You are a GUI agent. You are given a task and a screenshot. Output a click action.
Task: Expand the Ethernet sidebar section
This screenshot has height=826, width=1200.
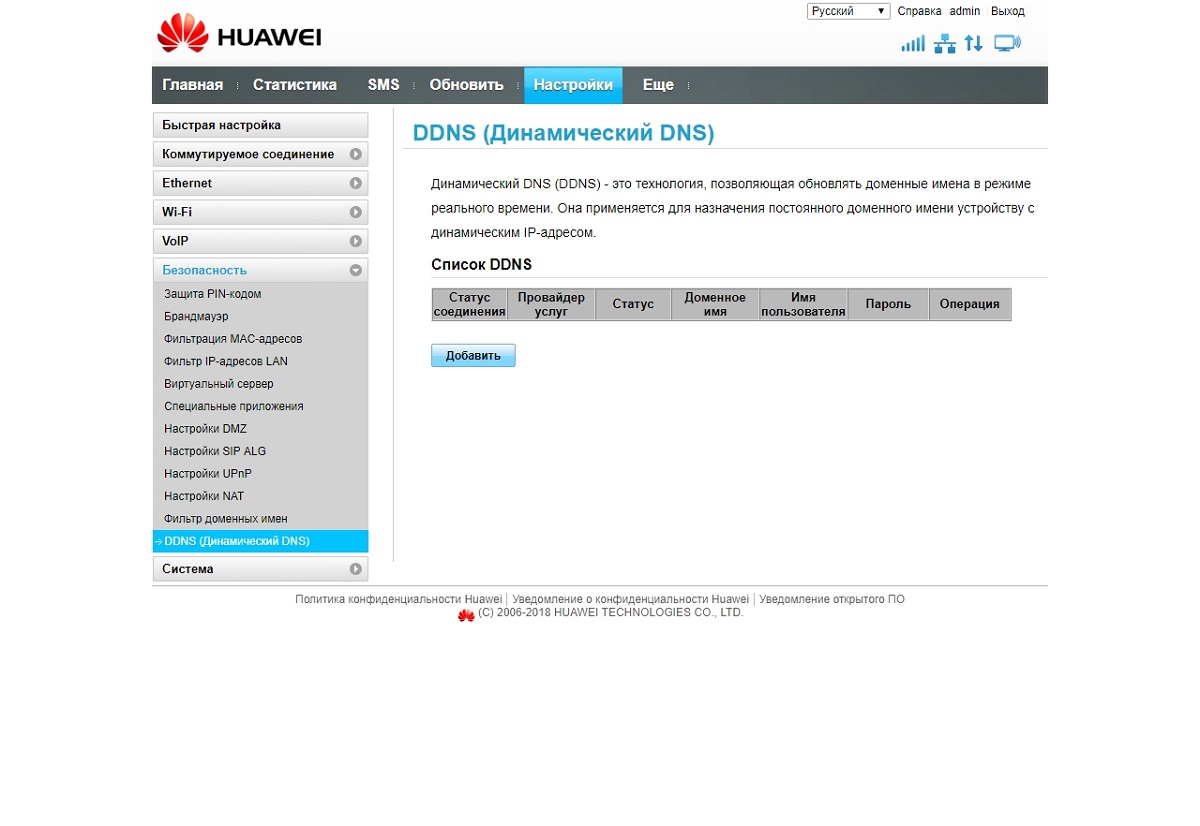pyautogui.click(x=260, y=183)
